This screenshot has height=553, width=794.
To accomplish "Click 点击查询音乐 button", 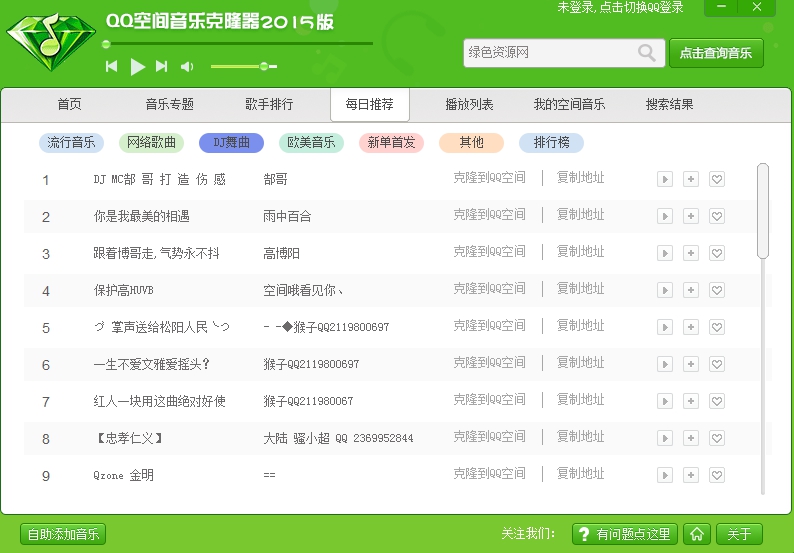I will [x=716, y=53].
